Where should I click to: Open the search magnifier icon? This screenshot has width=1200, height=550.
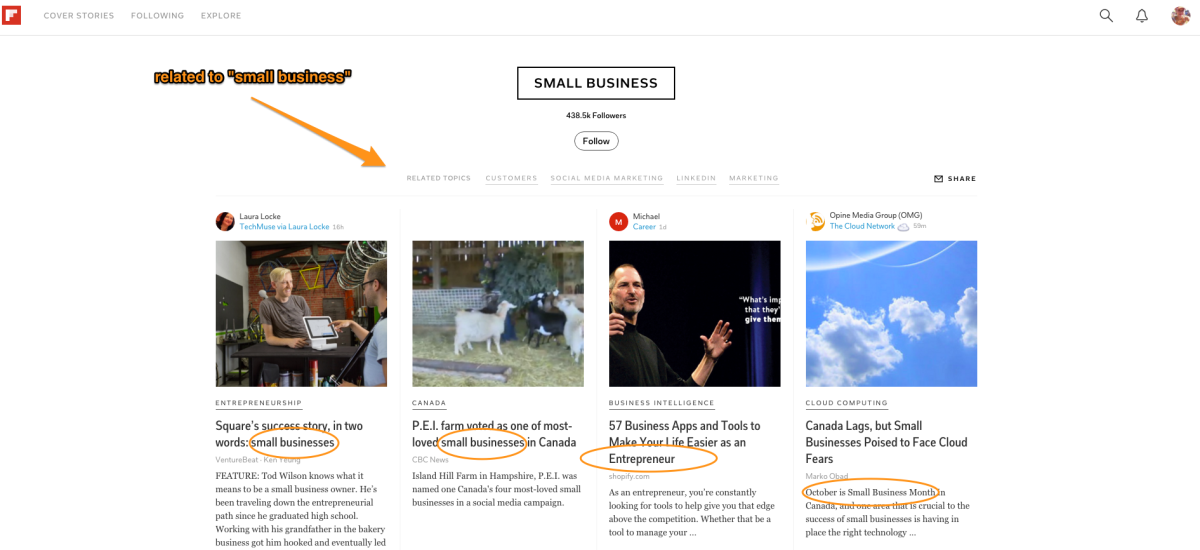click(1106, 15)
